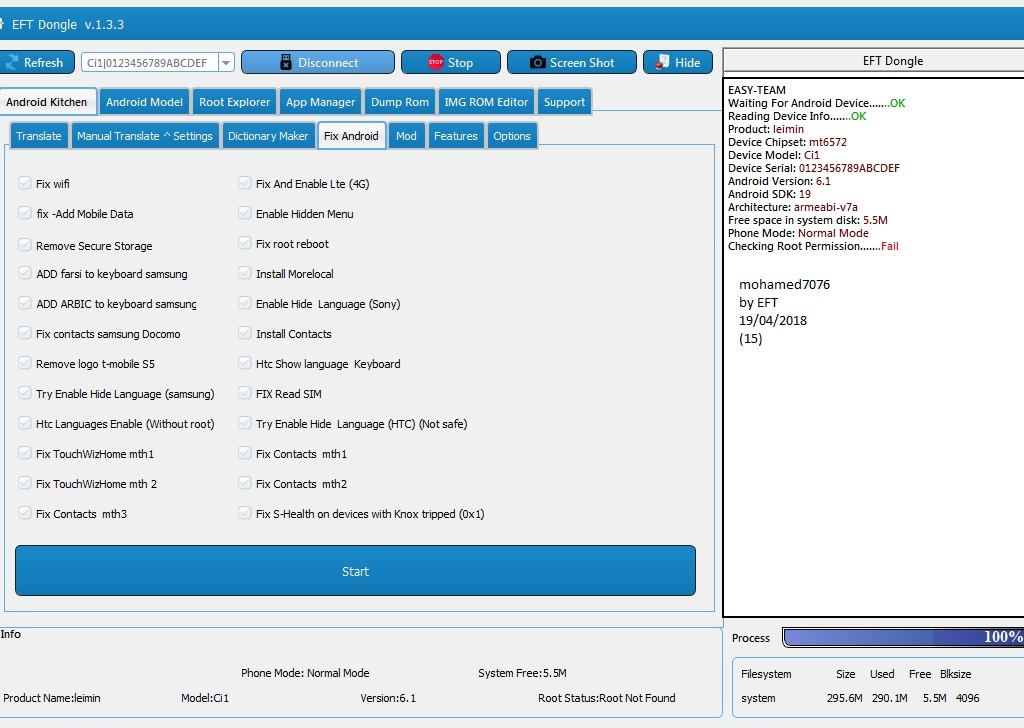The height and width of the screenshot is (728, 1024).
Task: Click the Disconnect button
Action: [x=318, y=63]
